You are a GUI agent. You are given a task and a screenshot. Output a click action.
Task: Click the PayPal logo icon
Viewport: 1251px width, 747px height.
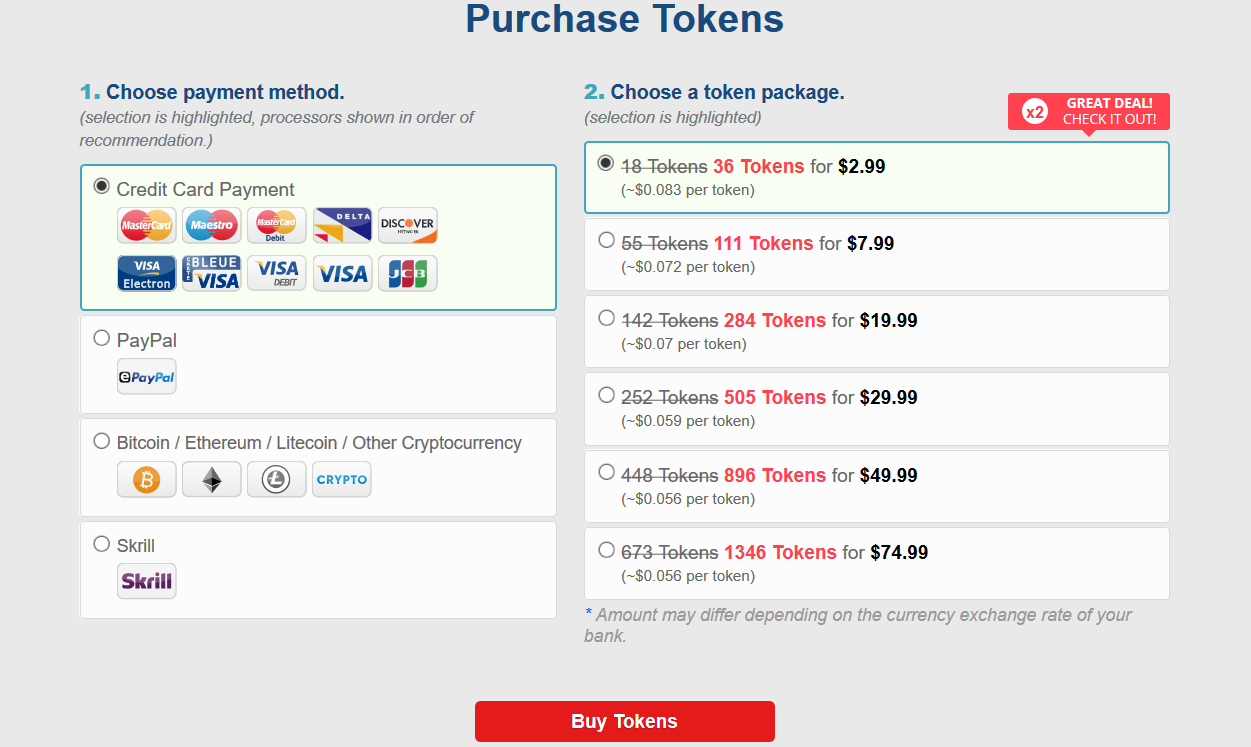tap(147, 377)
